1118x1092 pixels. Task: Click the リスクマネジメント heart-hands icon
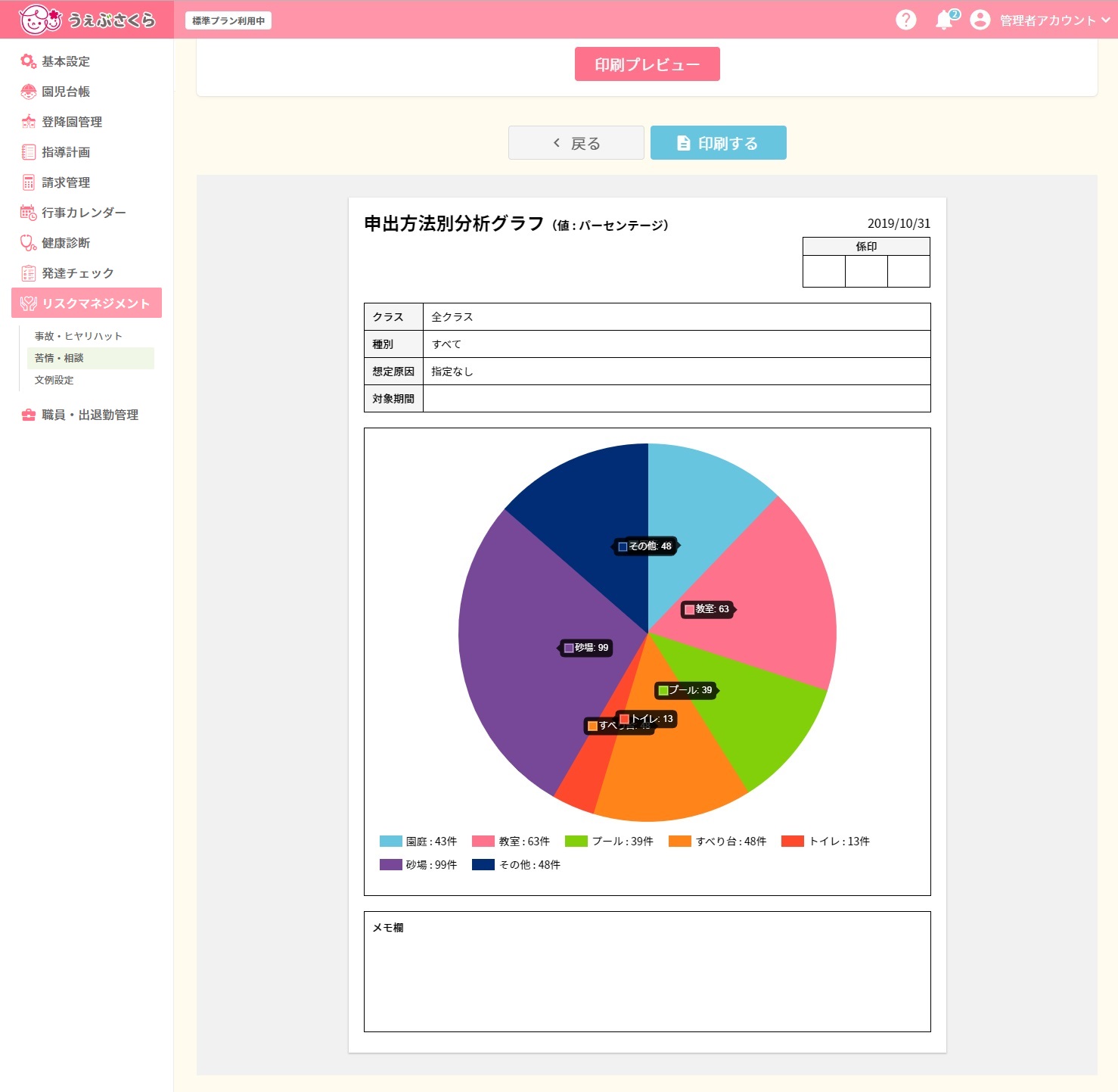(29, 303)
